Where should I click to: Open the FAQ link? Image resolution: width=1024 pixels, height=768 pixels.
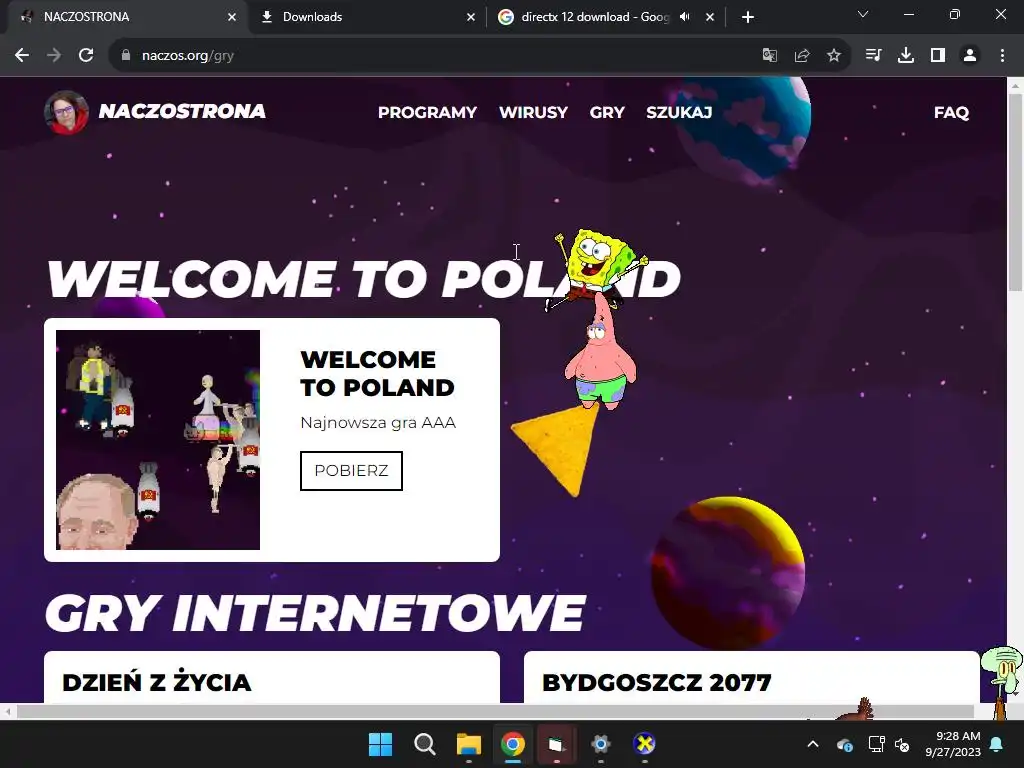[951, 112]
